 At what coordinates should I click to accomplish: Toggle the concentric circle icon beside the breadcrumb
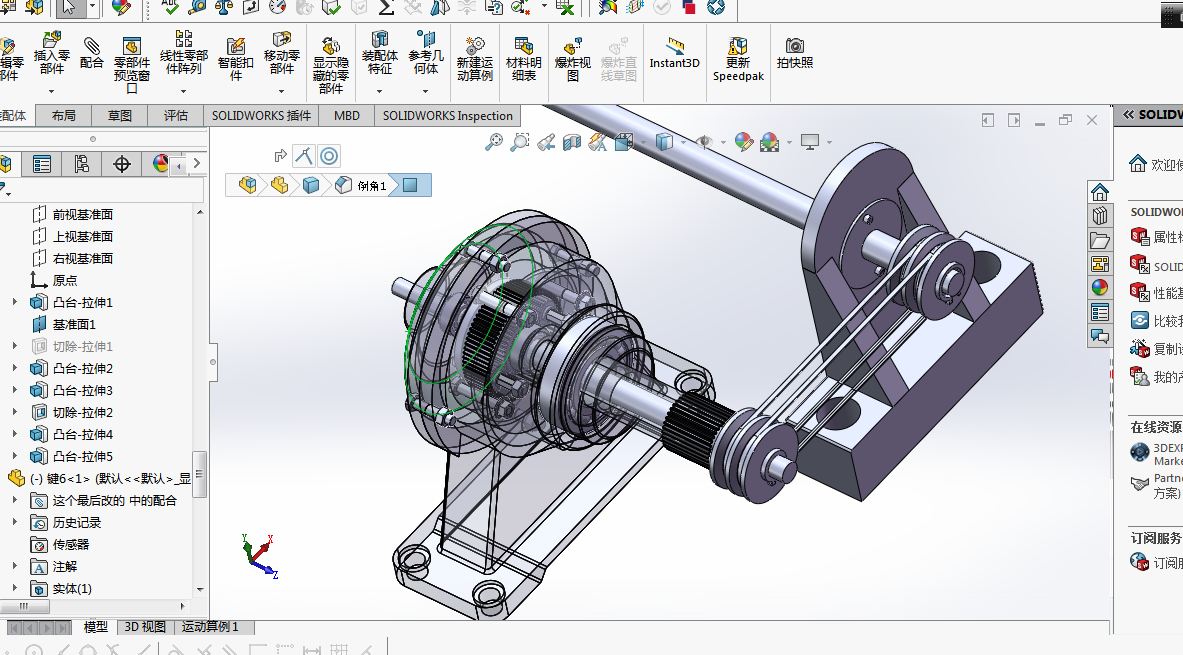329,156
